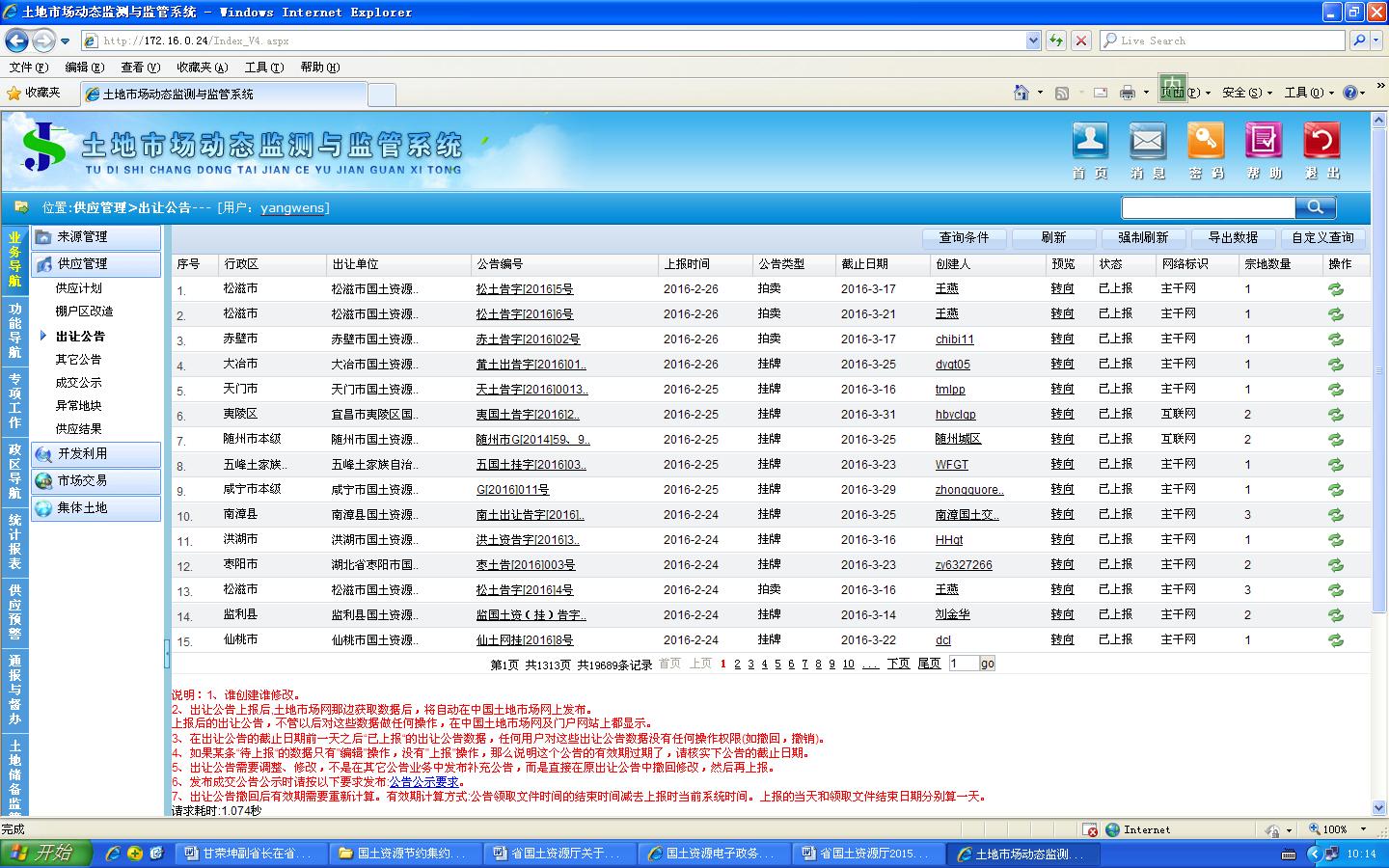Viewport: 1389px width, 868px height.
Task: Expand the 开发利用 section
Action: click(95, 454)
